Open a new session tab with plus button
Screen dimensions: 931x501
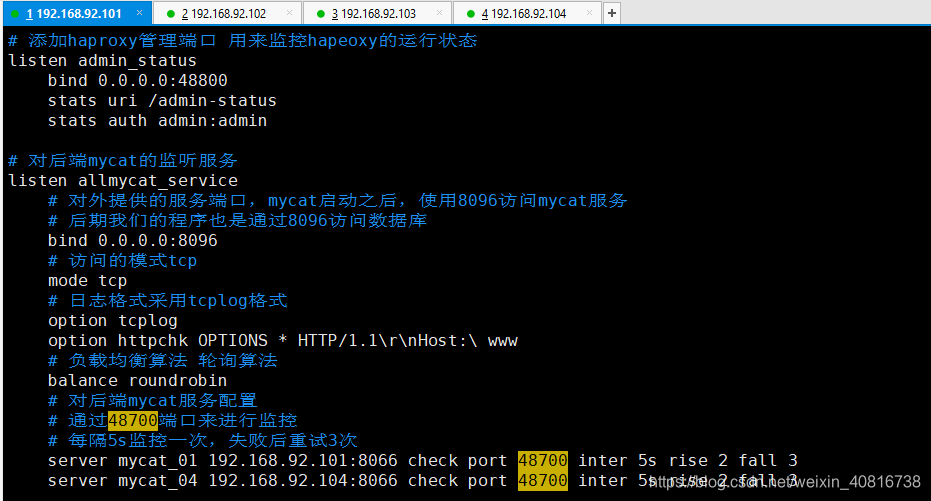612,13
